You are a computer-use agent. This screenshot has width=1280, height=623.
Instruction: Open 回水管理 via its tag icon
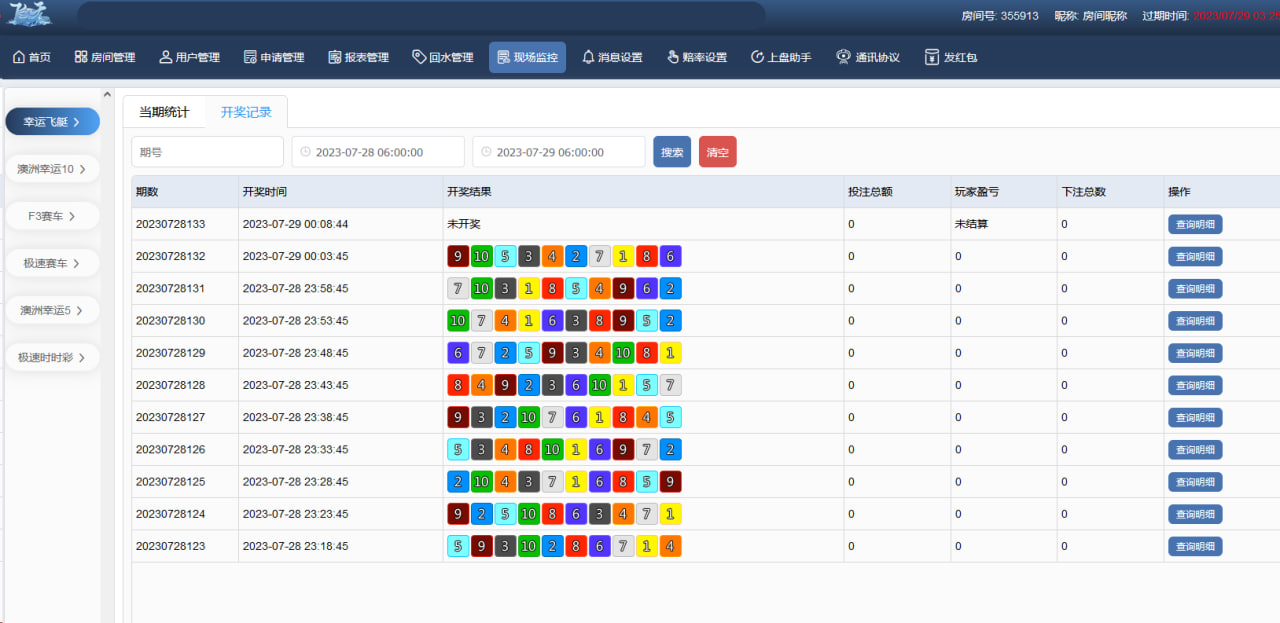[x=419, y=57]
